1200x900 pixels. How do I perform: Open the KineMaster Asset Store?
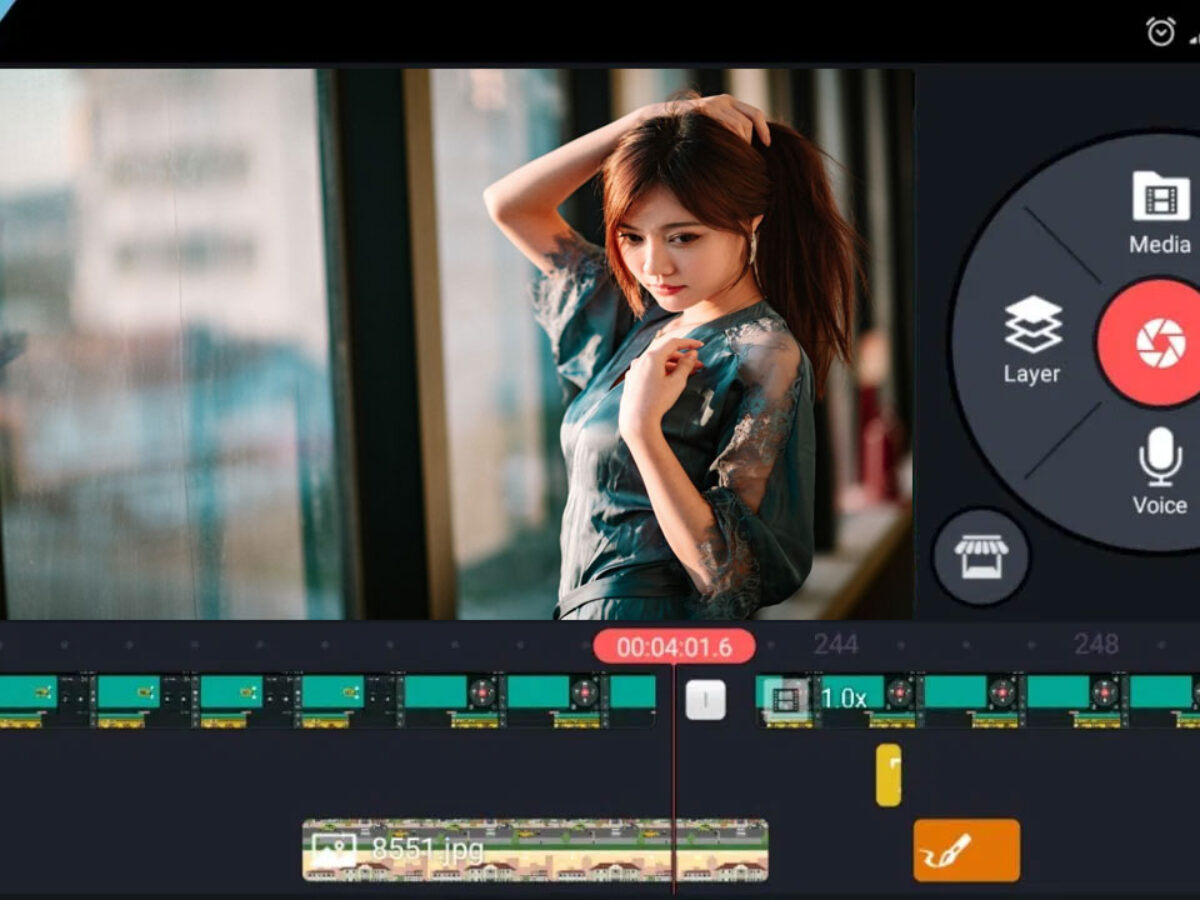pyautogui.click(x=981, y=557)
